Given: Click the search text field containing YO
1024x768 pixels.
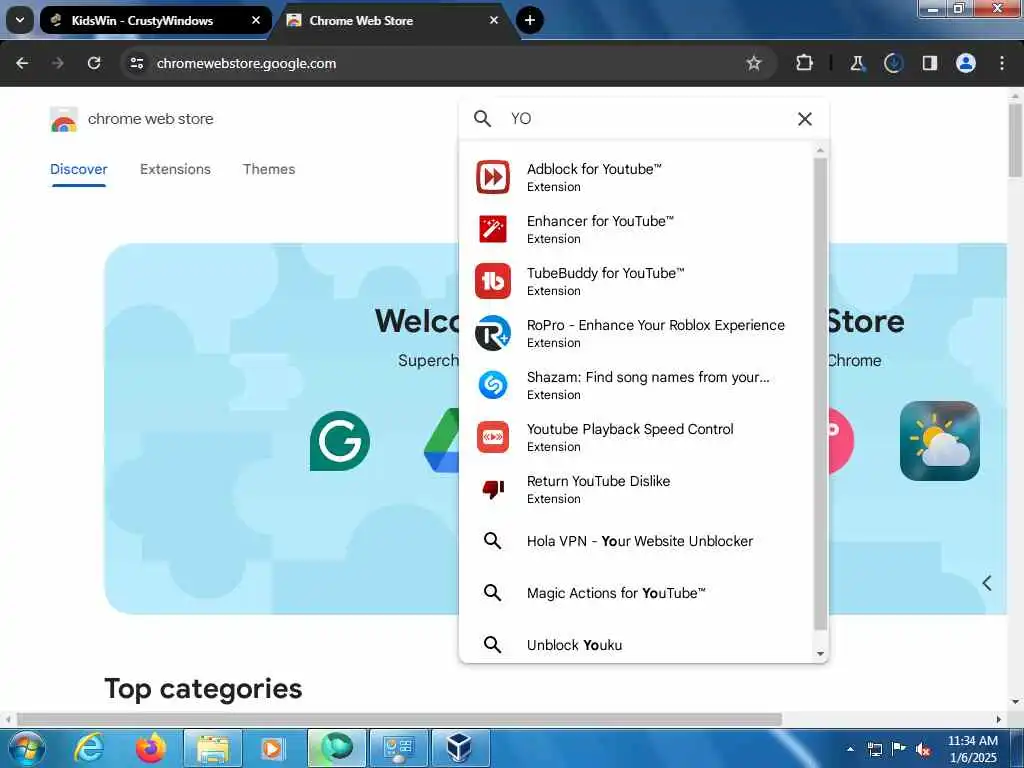Looking at the screenshot, I should (x=643, y=119).
